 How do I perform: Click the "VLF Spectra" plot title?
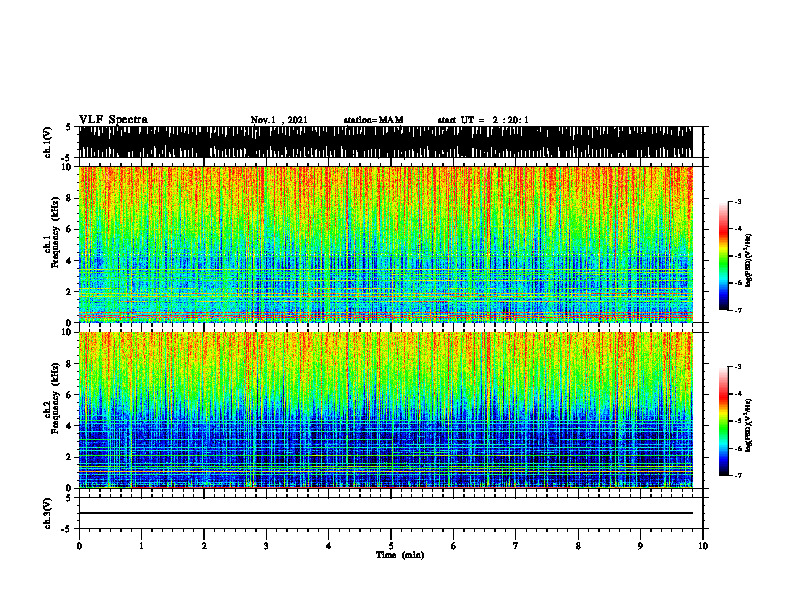113,120
